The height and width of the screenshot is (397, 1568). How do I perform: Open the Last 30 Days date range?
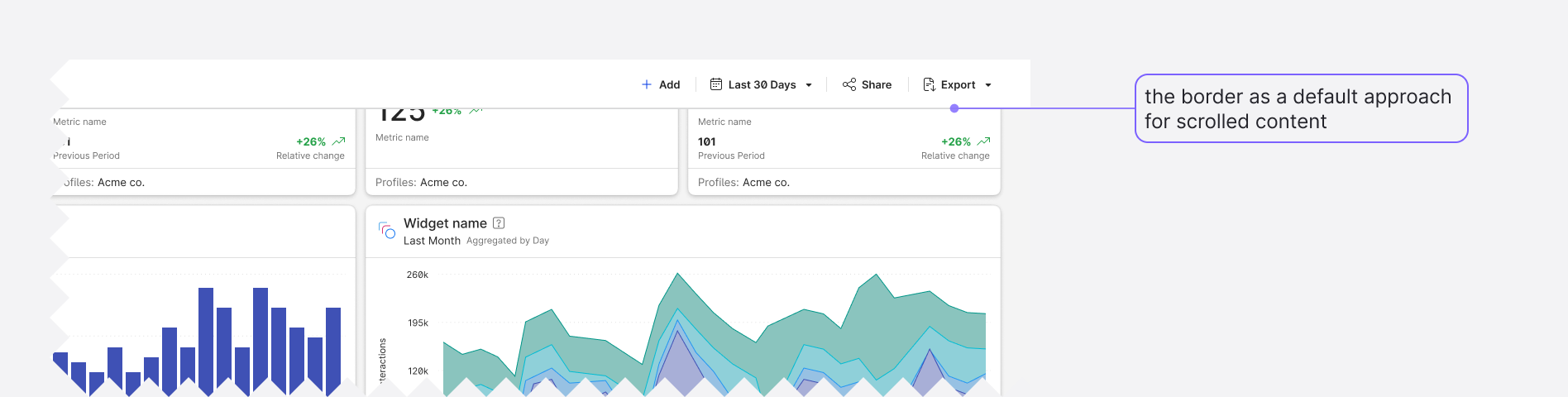[x=762, y=84]
